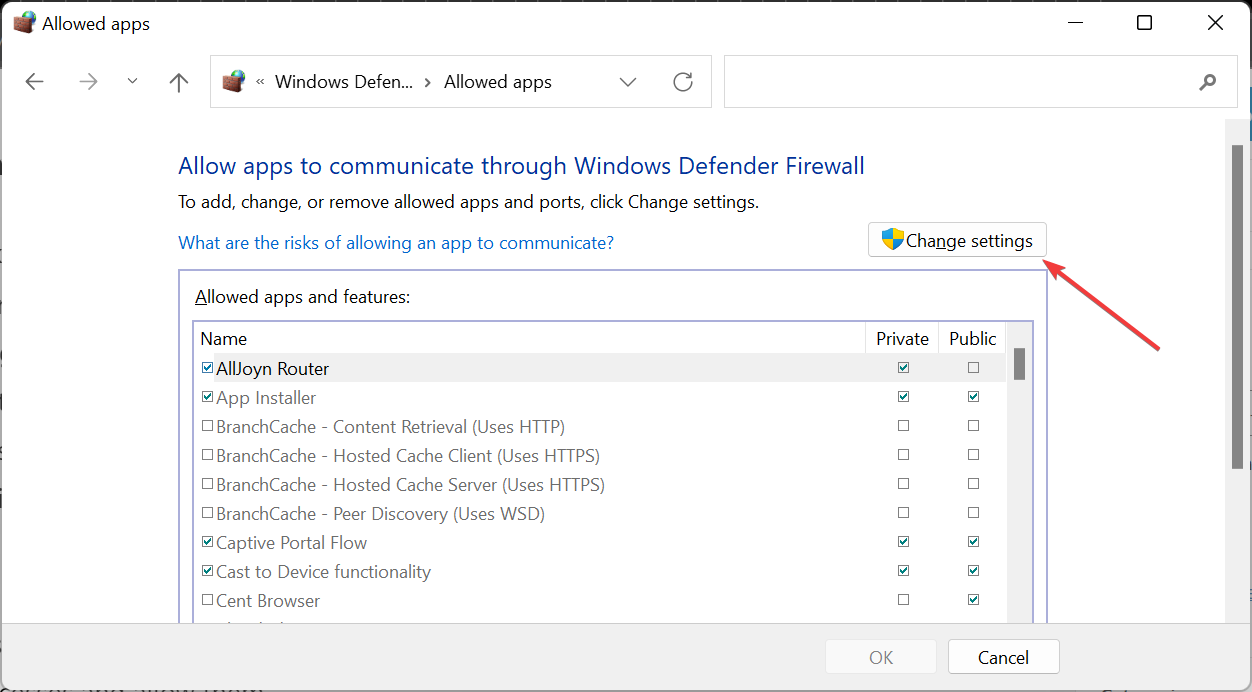The image size is (1252, 692).
Task: Select the Allowed apps breadcrumb
Action: [498, 82]
